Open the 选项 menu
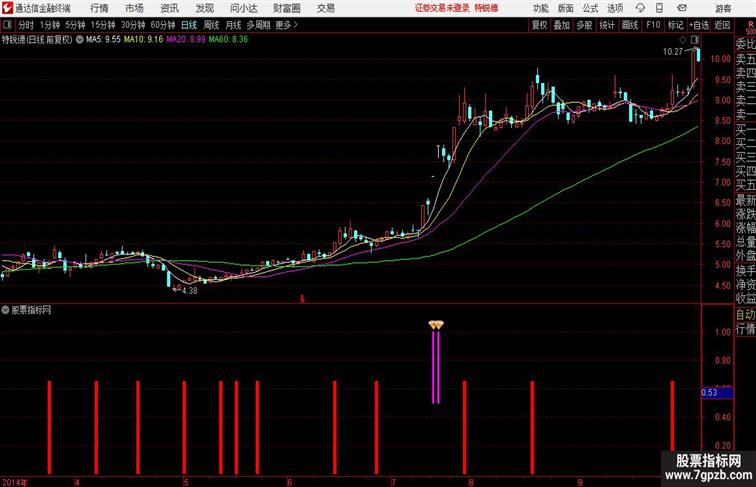 click(615, 8)
